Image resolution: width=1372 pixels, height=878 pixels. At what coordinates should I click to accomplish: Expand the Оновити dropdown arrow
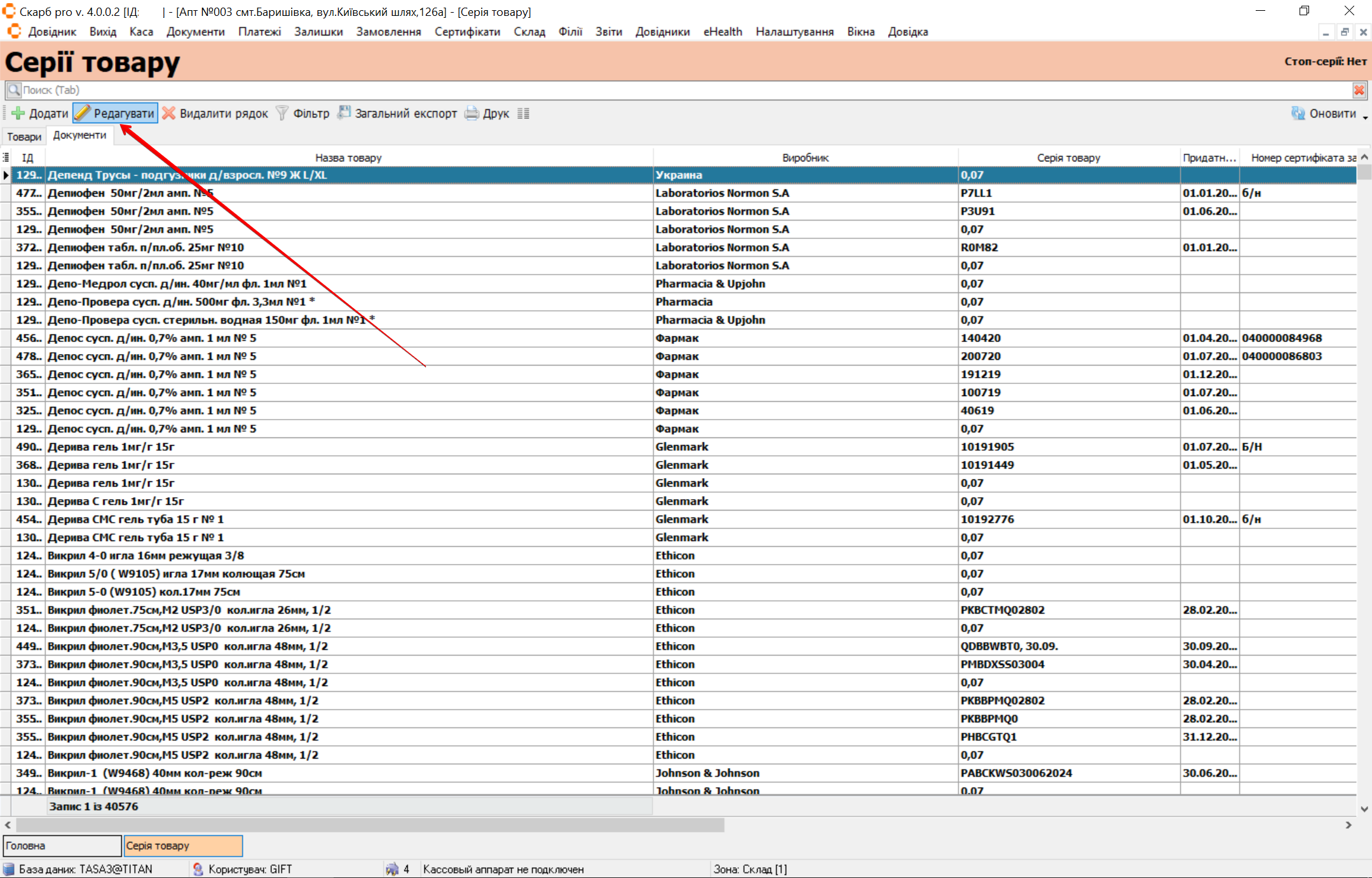1365,117
